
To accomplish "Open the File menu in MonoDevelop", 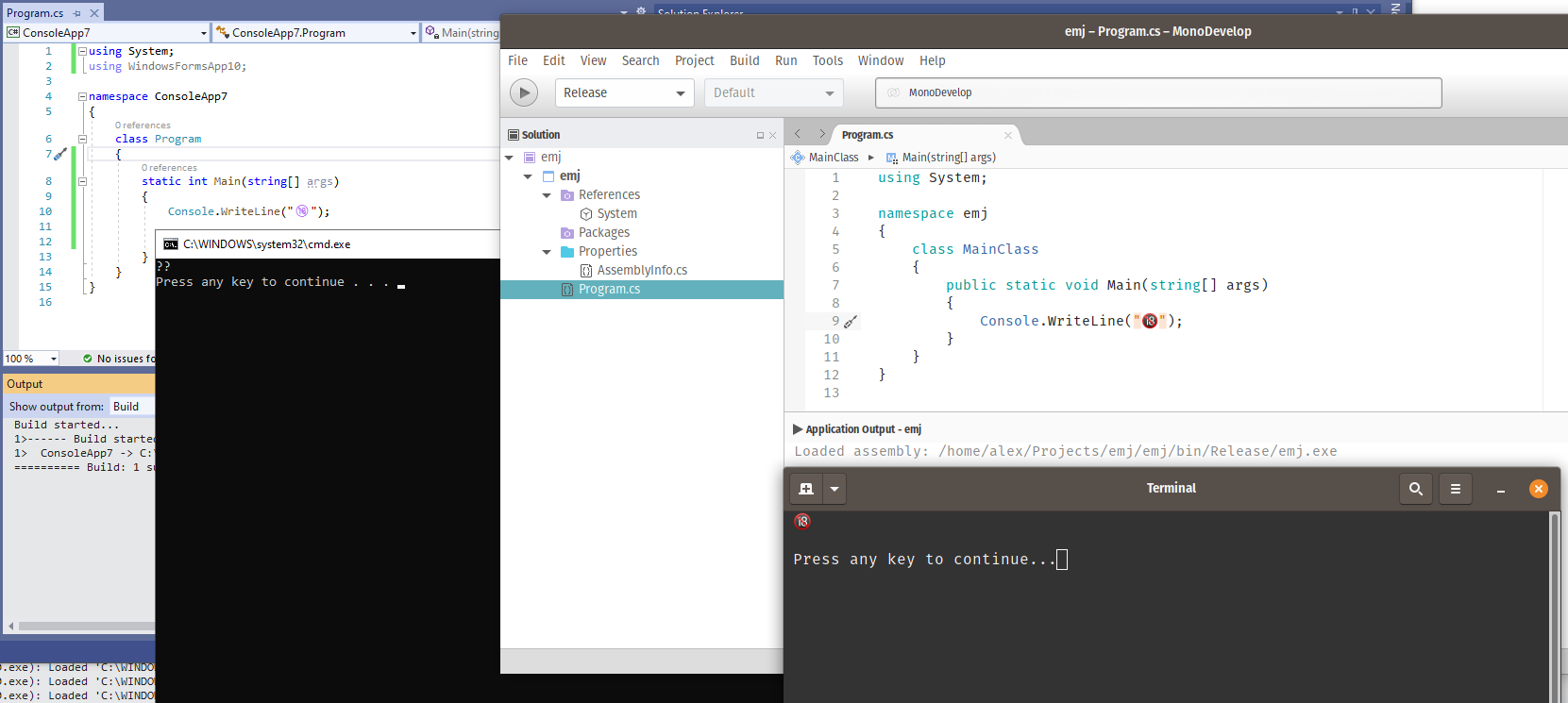I will click(518, 60).
